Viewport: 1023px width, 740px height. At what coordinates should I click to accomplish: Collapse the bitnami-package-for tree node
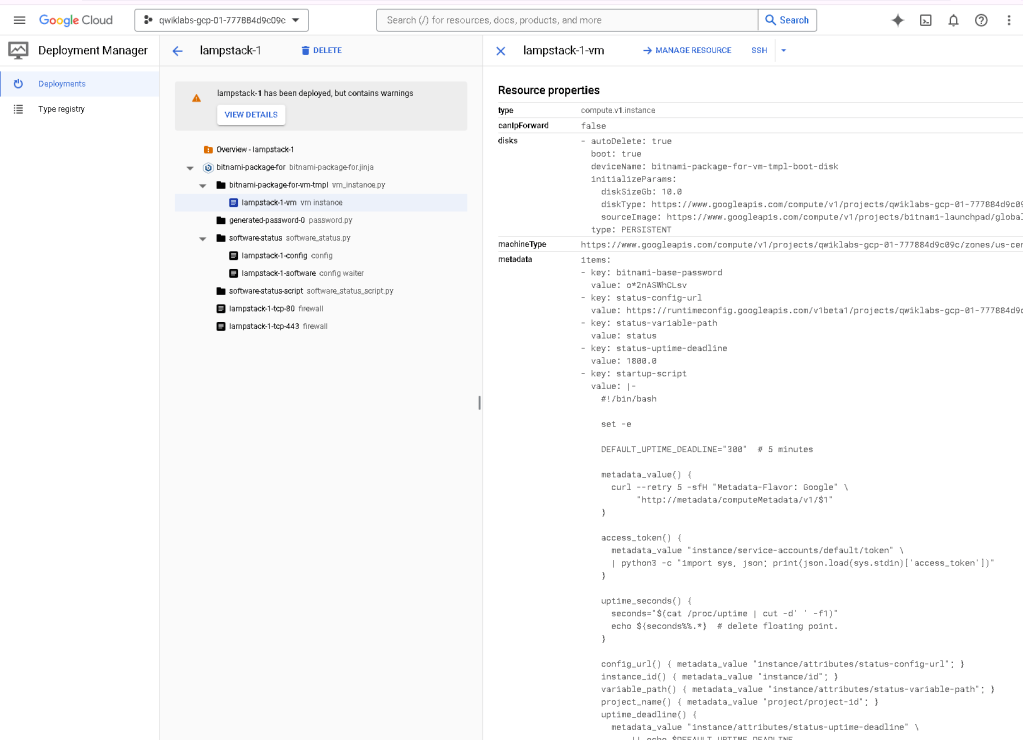pos(190,168)
